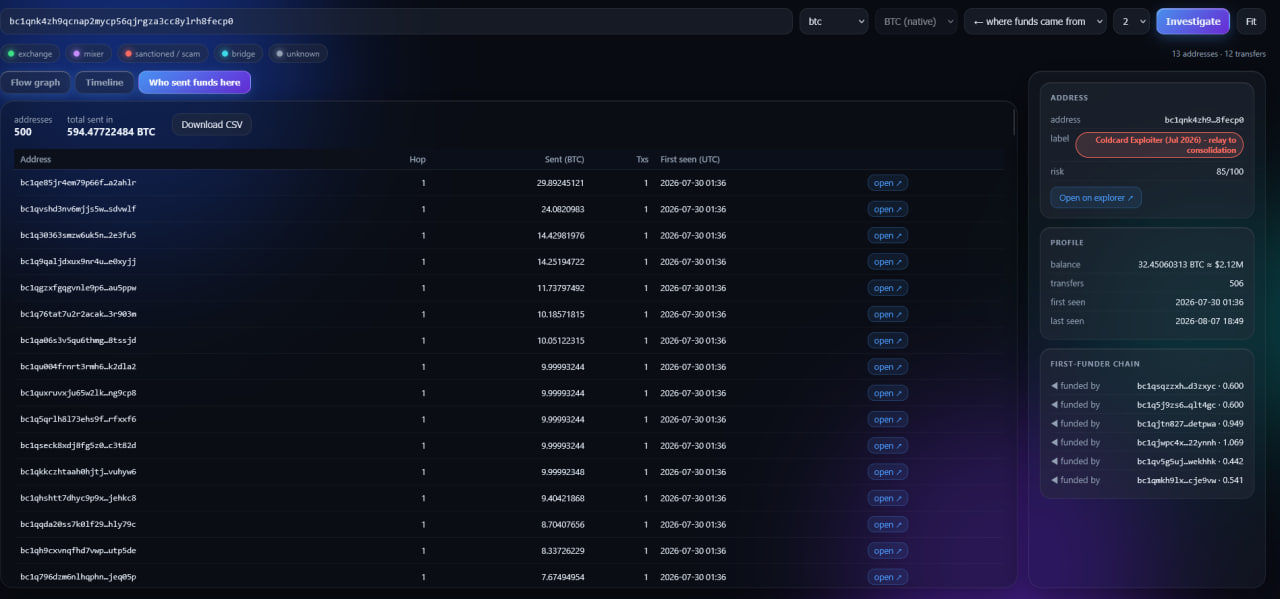Open the bc1q30363smzw6uk5n…2e3fu5 row link

[x=887, y=236]
